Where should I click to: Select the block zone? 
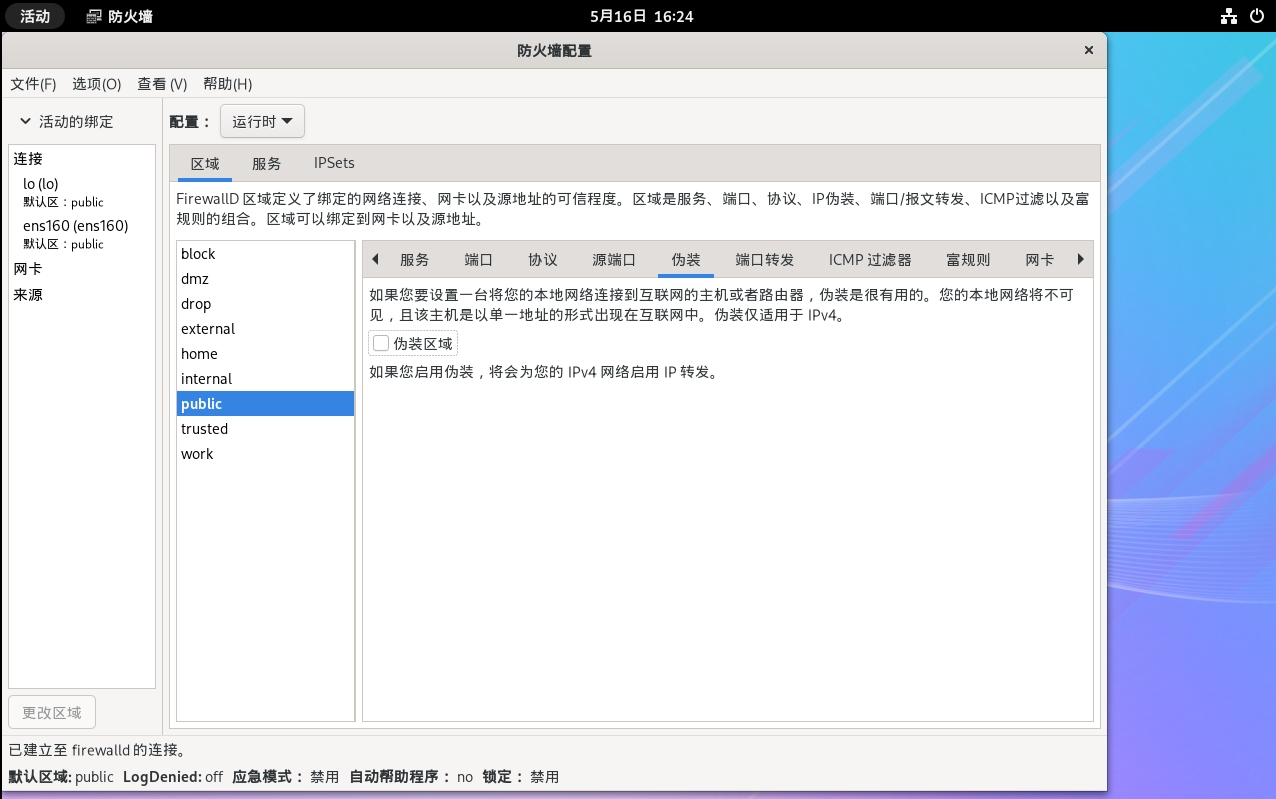pos(266,254)
